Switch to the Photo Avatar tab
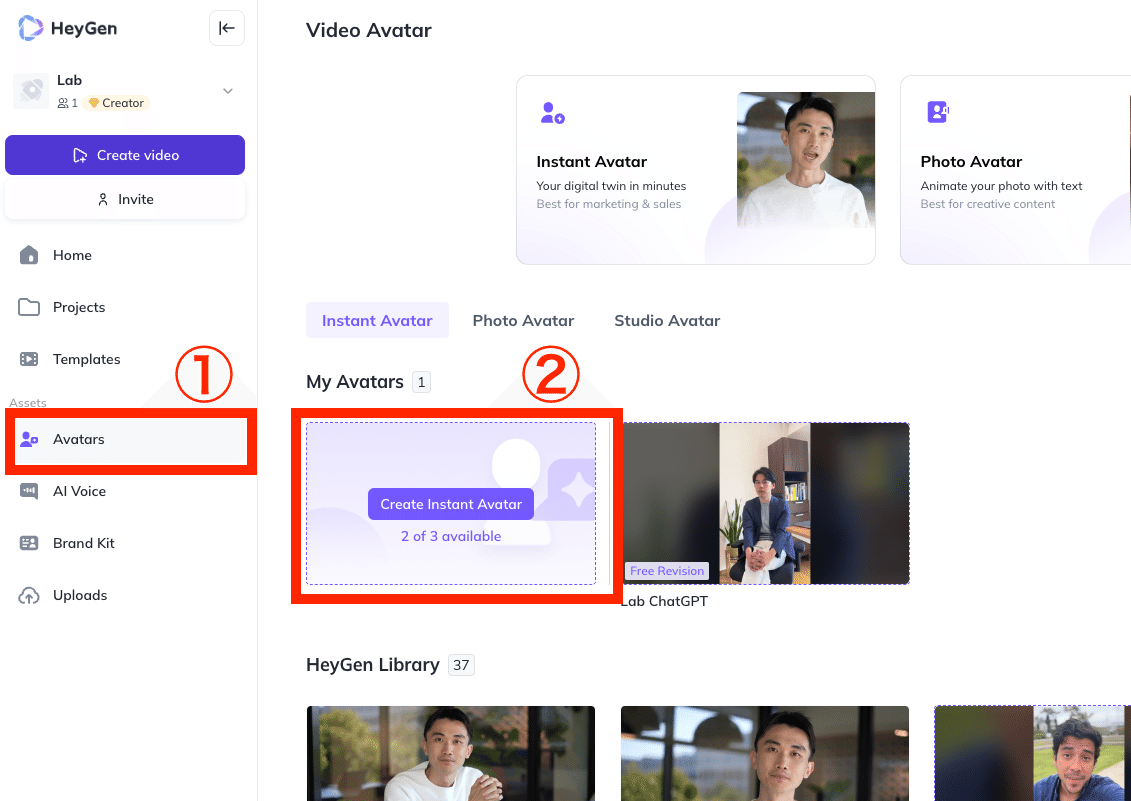The image size is (1131, 801). tap(523, 321)
